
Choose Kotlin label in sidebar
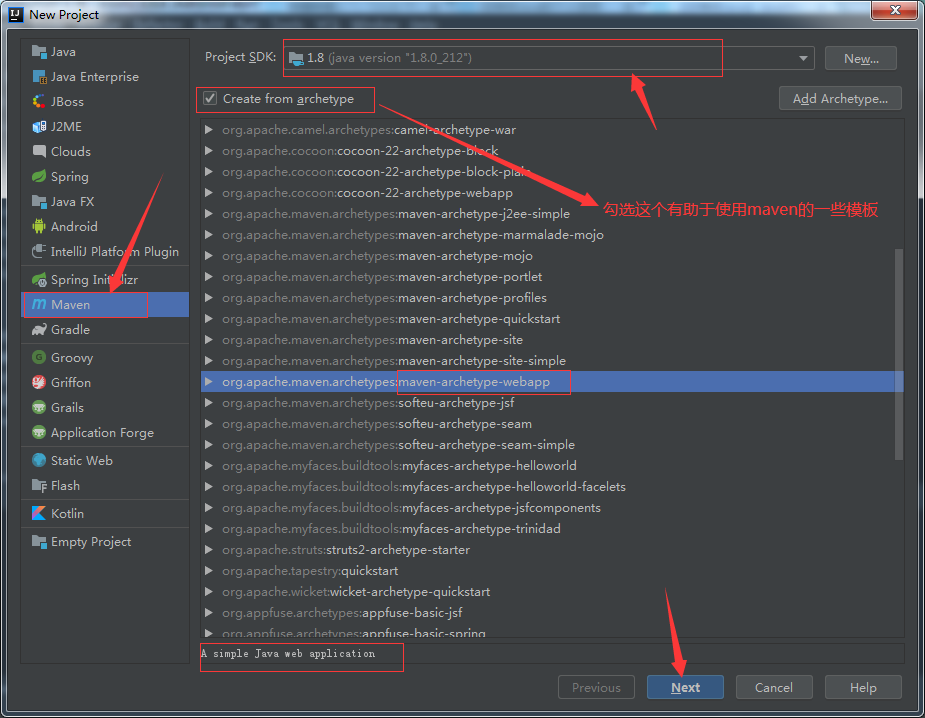pyautogui.click(x=67, y=513)
